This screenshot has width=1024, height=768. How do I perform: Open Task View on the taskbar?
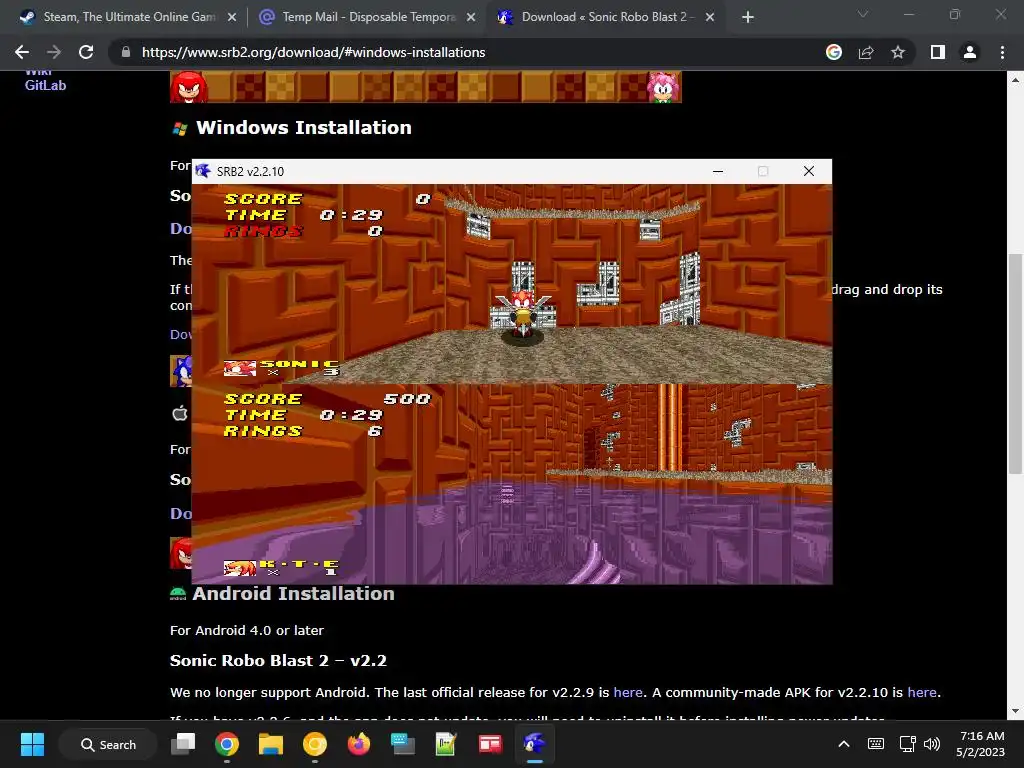tap(183, 744)
